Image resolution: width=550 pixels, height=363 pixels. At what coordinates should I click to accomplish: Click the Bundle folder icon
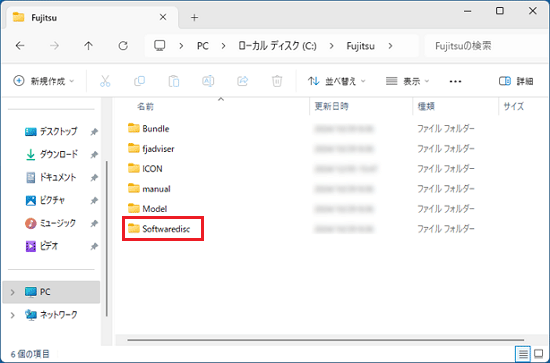click(x=134, y=128)
